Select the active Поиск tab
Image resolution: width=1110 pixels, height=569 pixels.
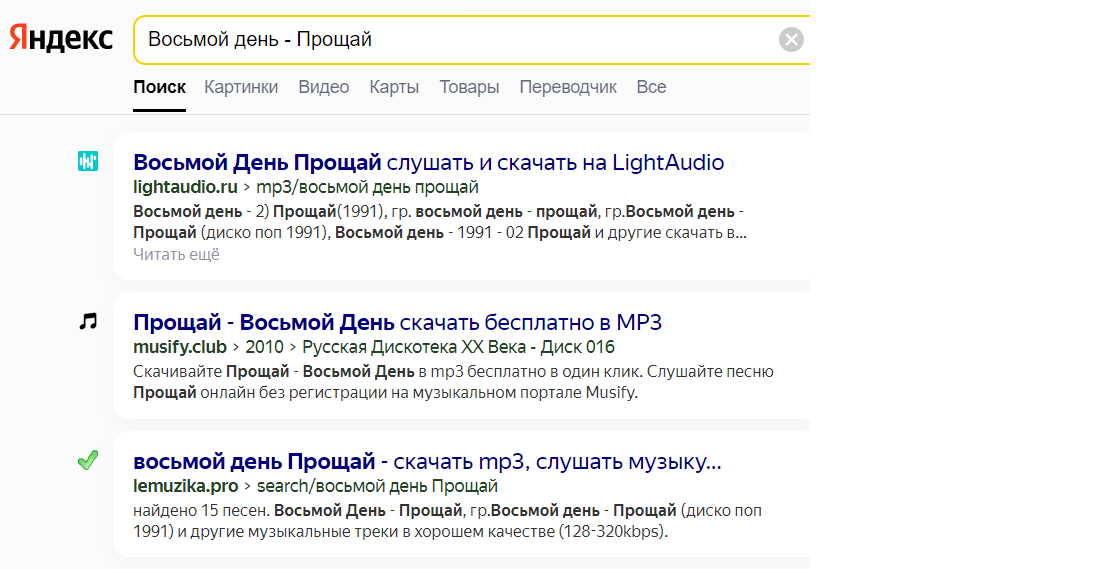coord(159,87)
